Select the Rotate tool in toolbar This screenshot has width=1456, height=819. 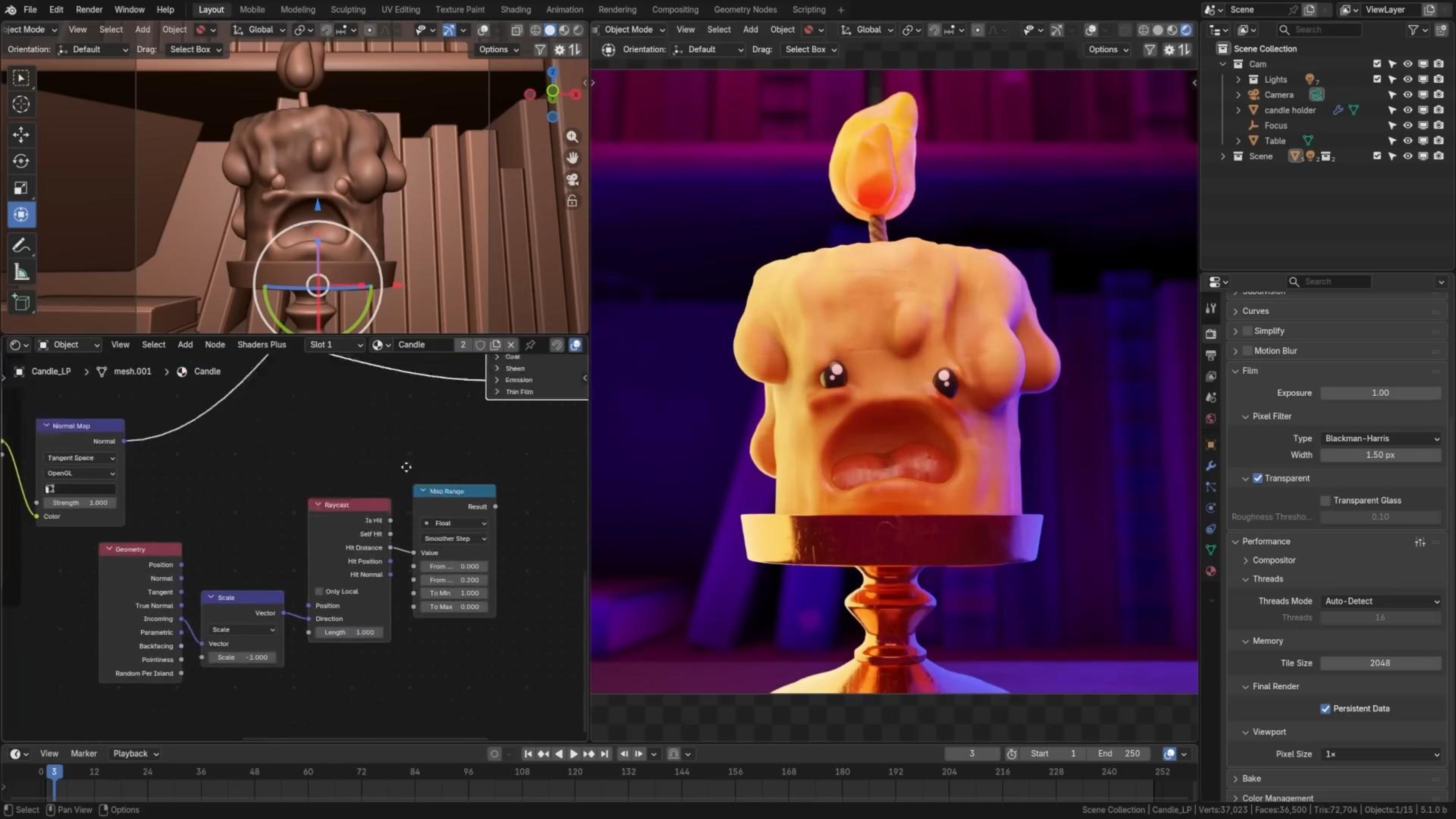click(x=21, y=161)
